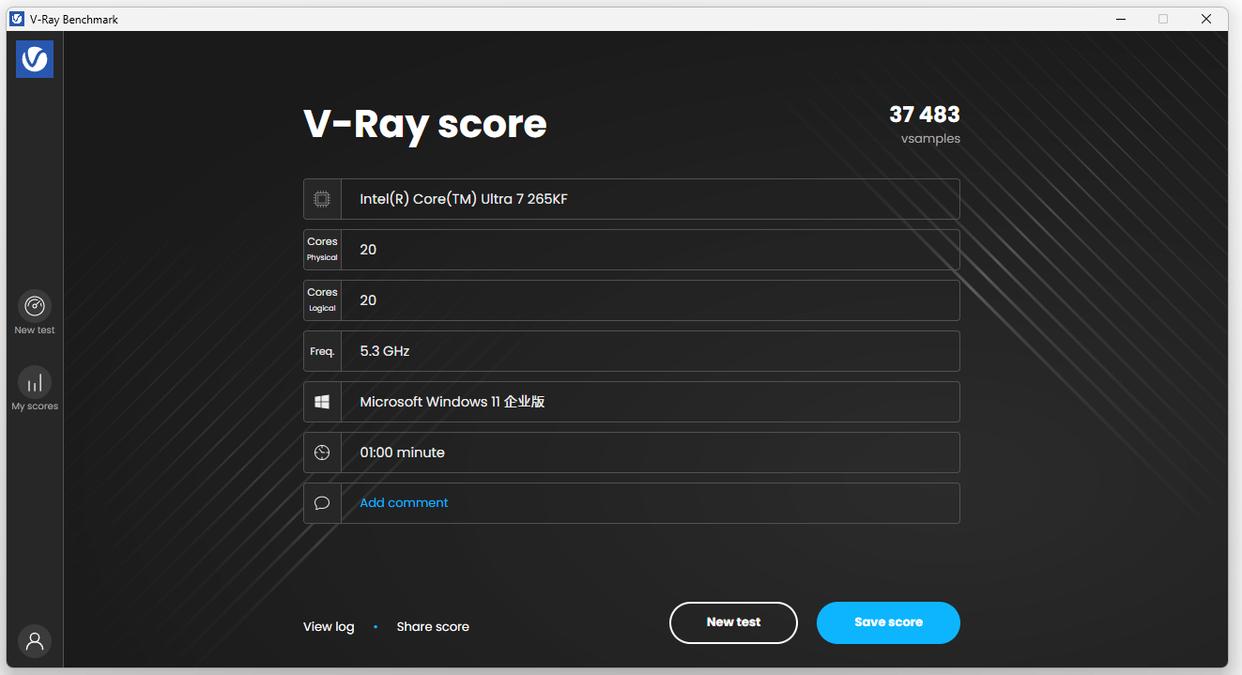Image resolution: width=1242 pixels, height=675 pixels.
Task: Click the clock icon beside 01:00 minute
Action: (x=322, y=452)
